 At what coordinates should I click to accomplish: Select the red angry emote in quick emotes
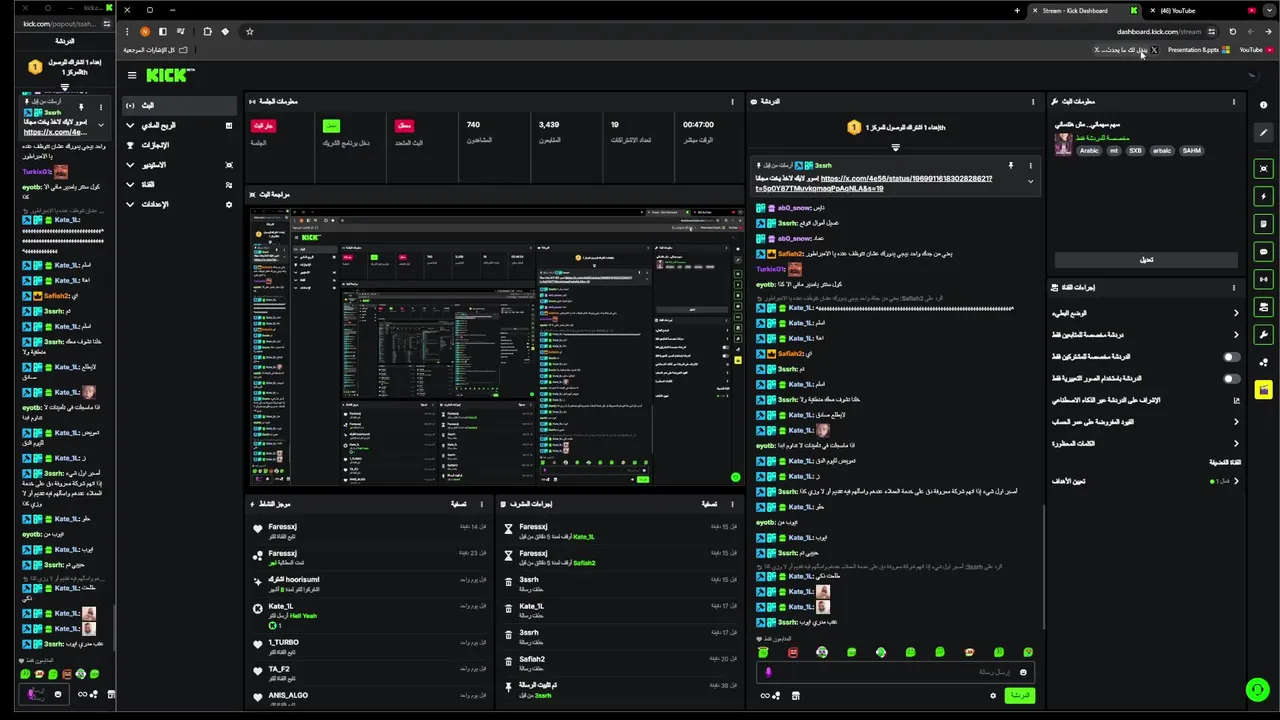pos(793,652)
